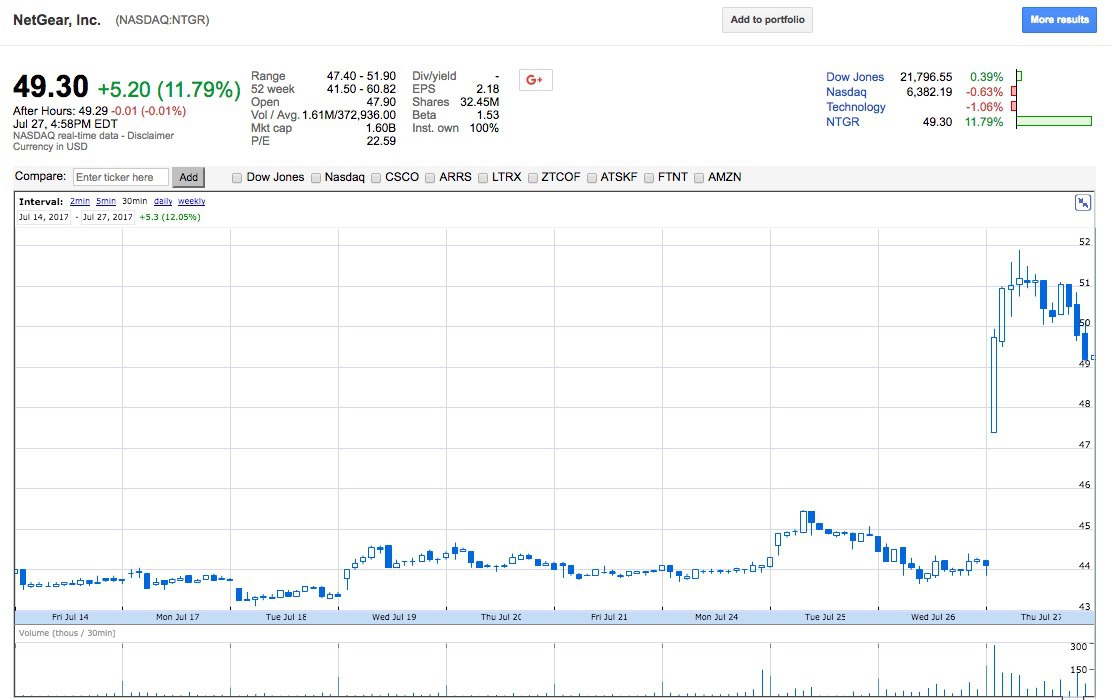The width and height of the screenshot is (1112, 700).
Task: Click the P/E value 22.59
Action: tap(381, 141)
